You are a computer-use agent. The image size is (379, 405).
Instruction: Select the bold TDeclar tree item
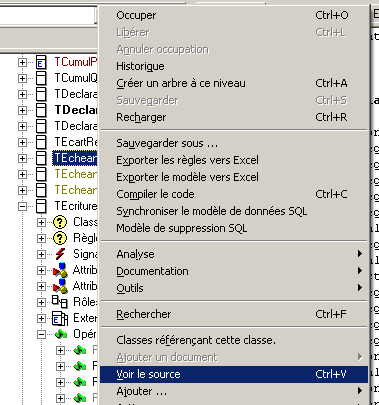click(x=76, y=110)
